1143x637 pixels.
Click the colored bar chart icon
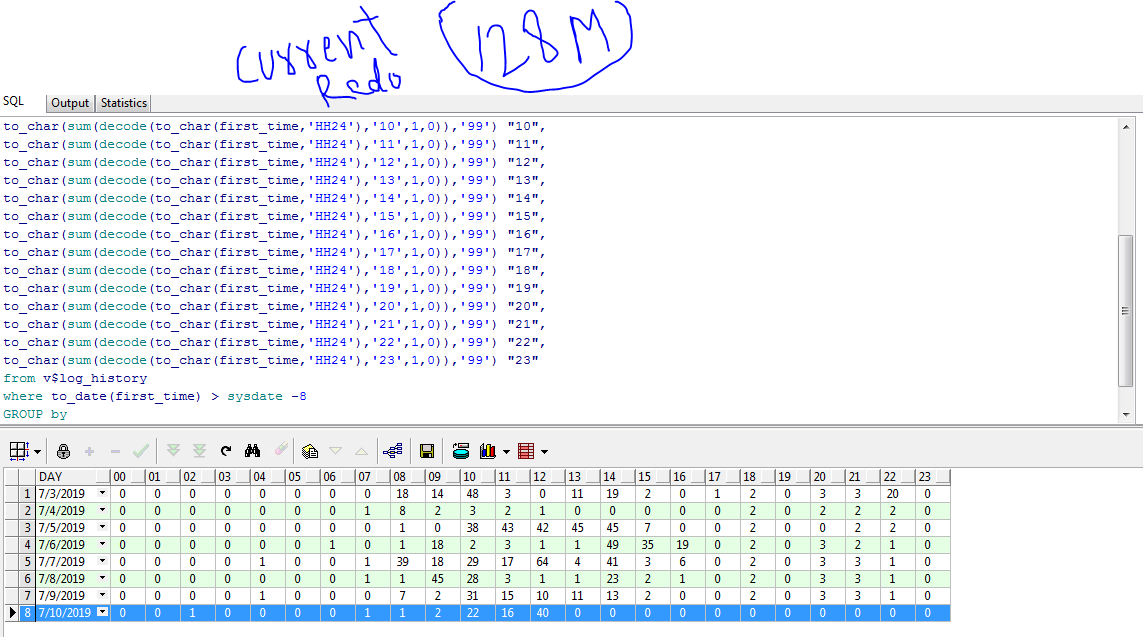point(489,451)
